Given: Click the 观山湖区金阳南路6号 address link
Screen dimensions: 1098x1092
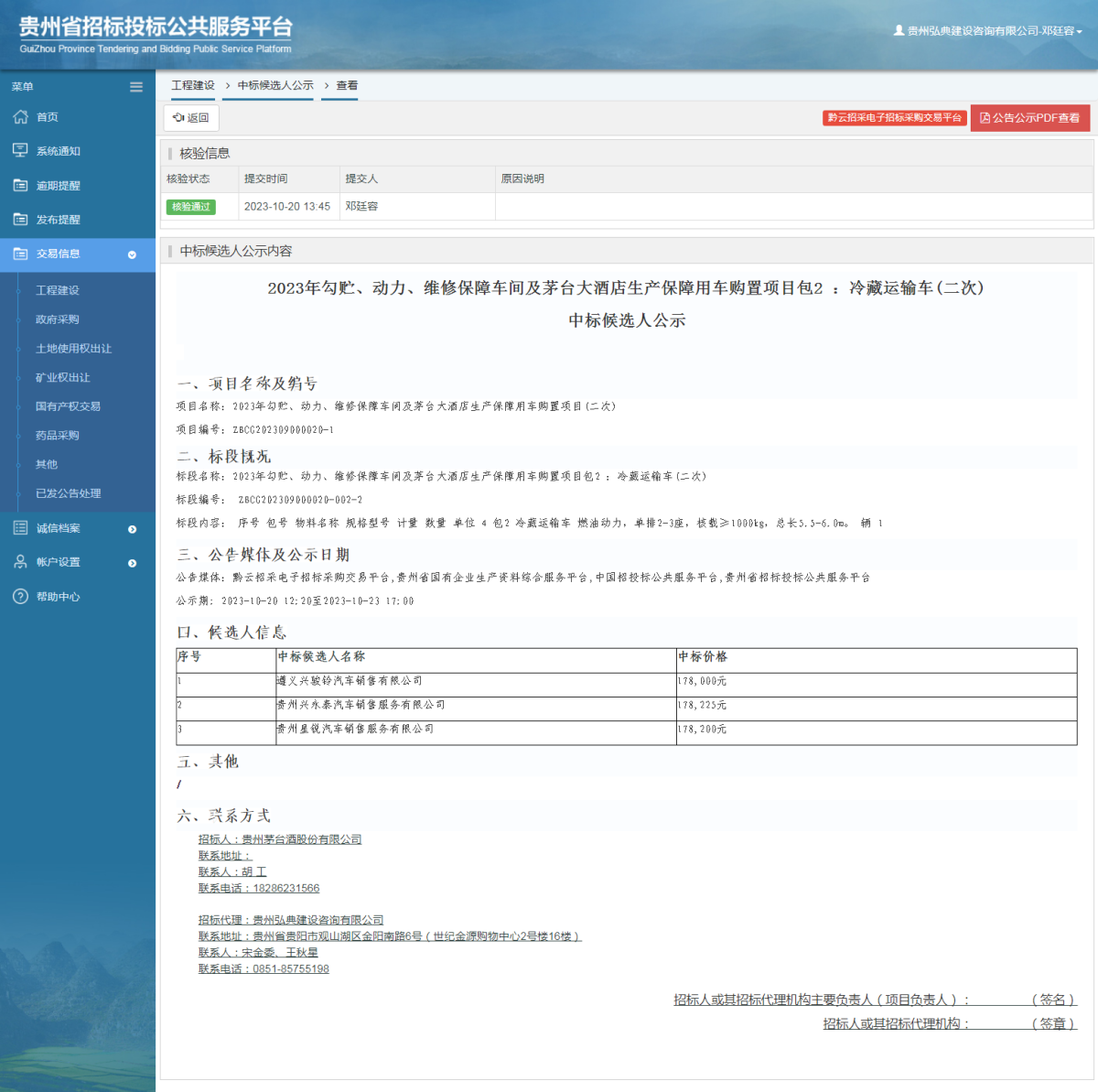Looking at the screenshot, I should pyautogui.click(x=390, y=936).
